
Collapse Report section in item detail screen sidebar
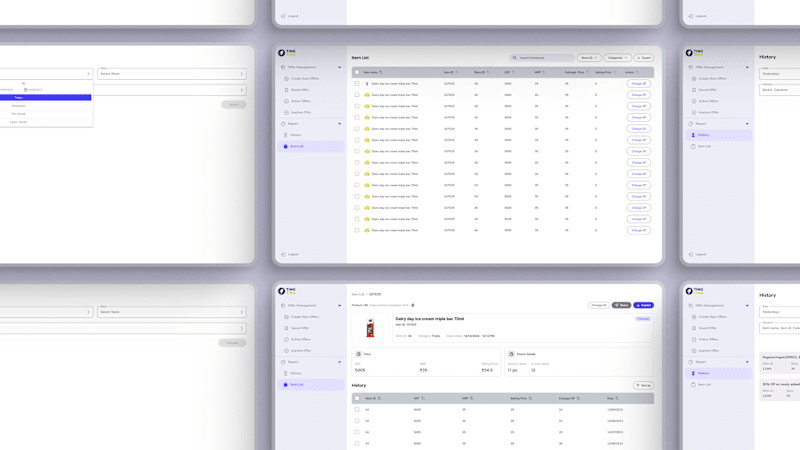(339, 362)
